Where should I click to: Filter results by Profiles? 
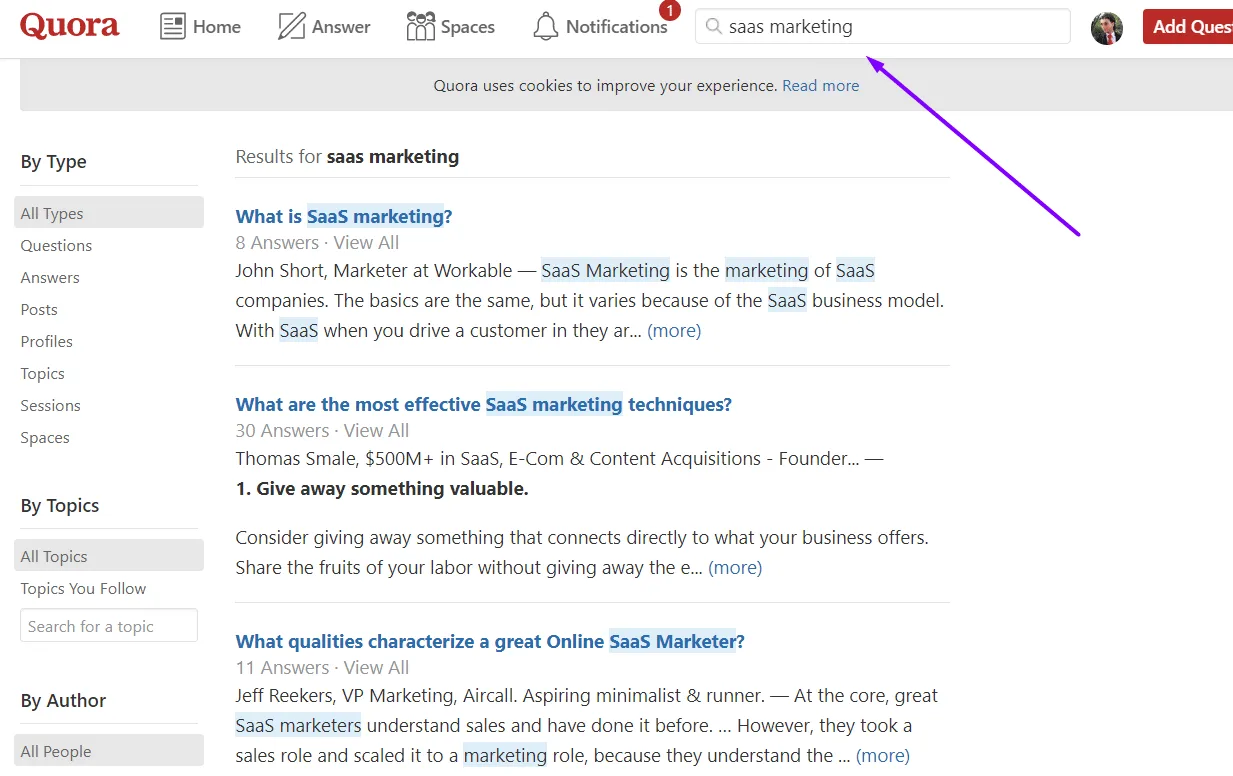click(x=46, y=341)
